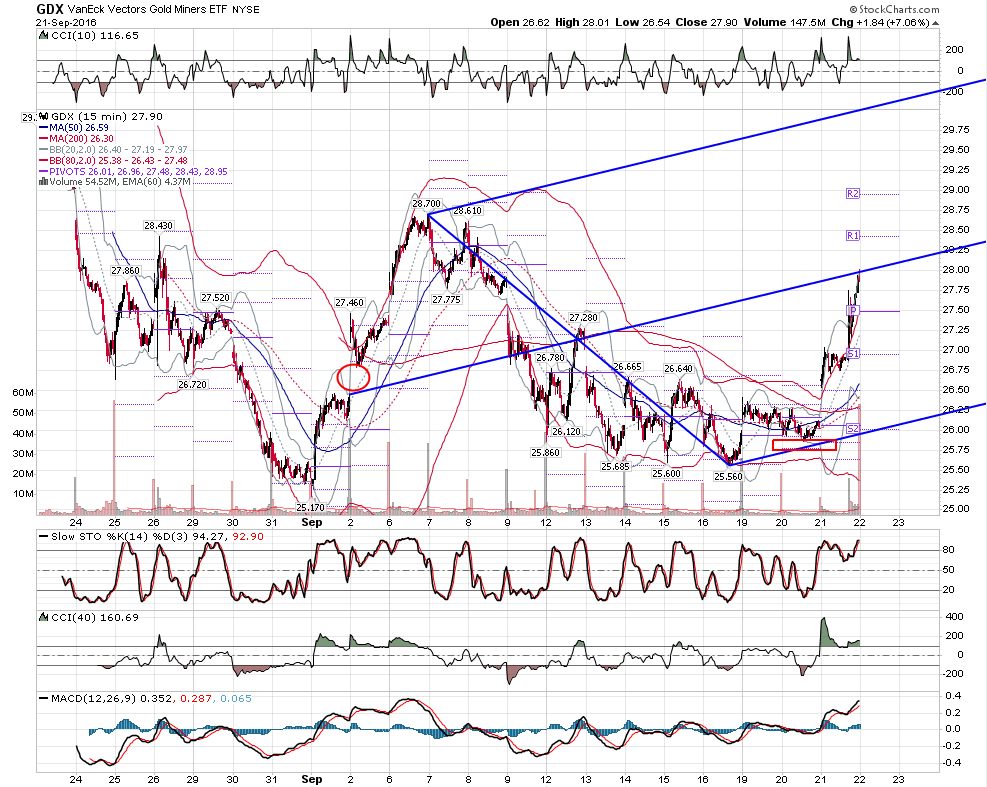Click the 'Open 26.62' quote value
Viewport: 987px width, 787px height.
[521, 23]
